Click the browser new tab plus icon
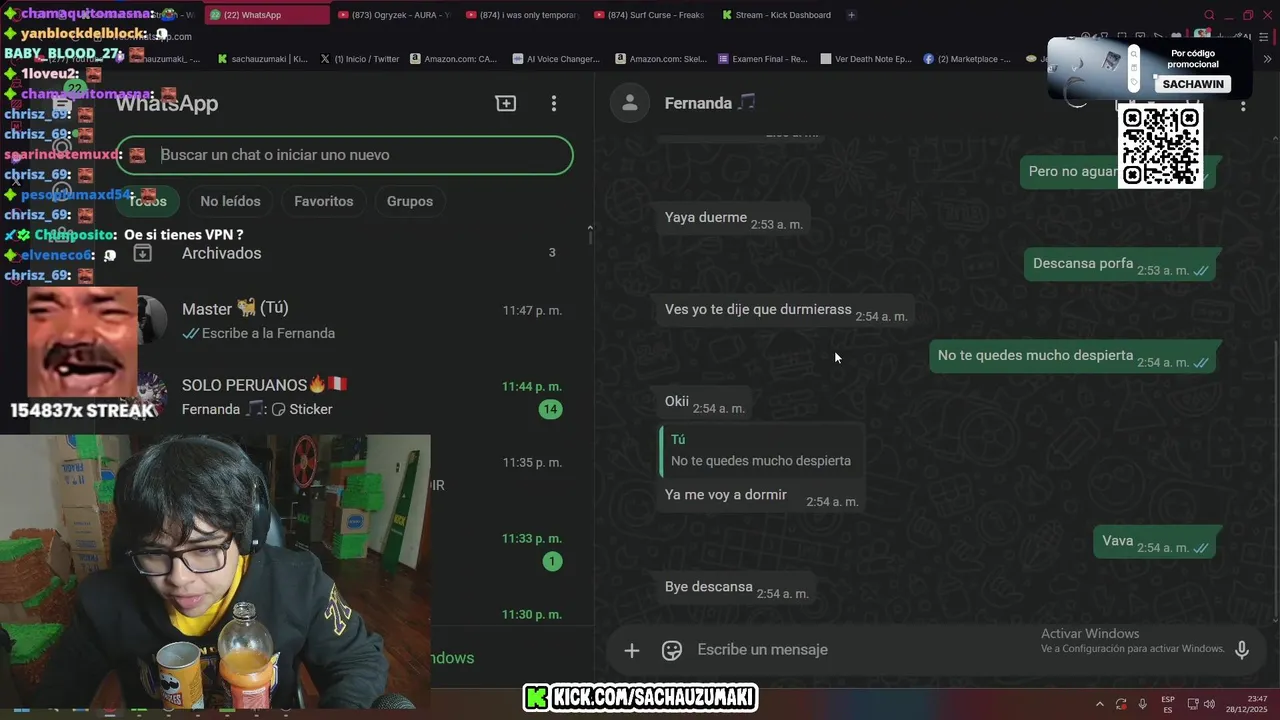Screen dimensions: 1280x720 pos(851,15)
